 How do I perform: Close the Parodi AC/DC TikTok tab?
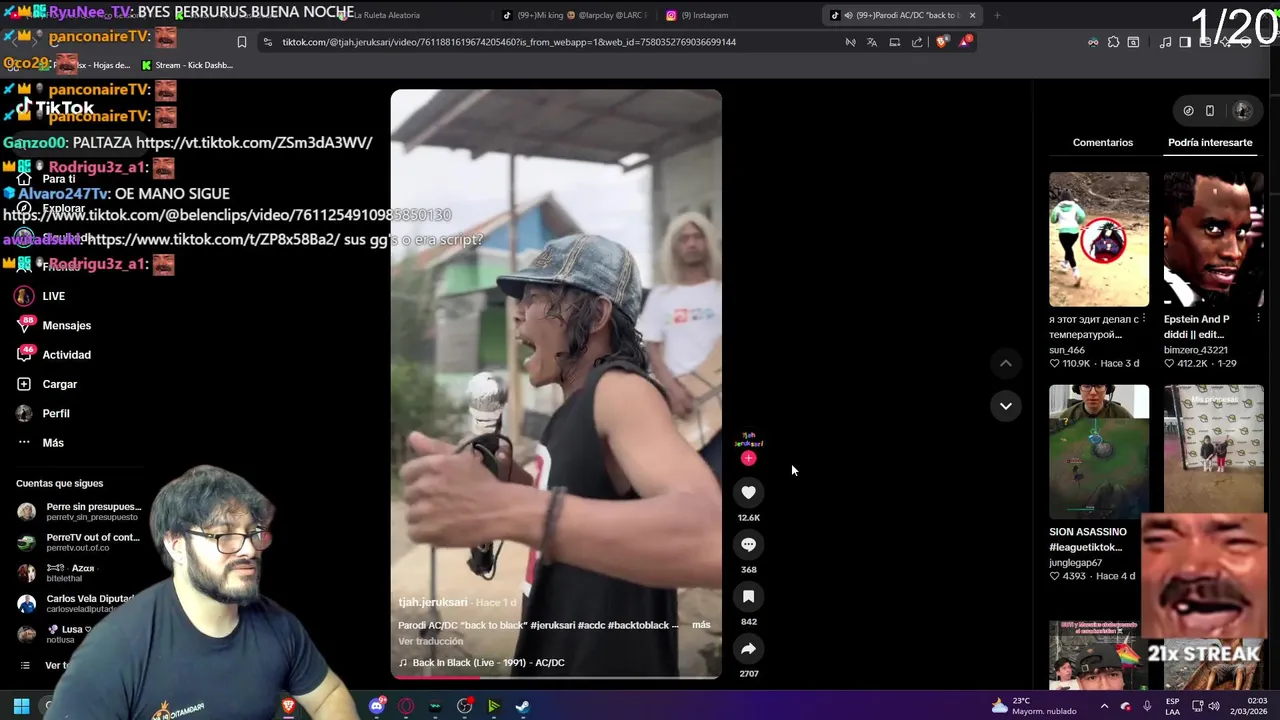pos(972,15)
